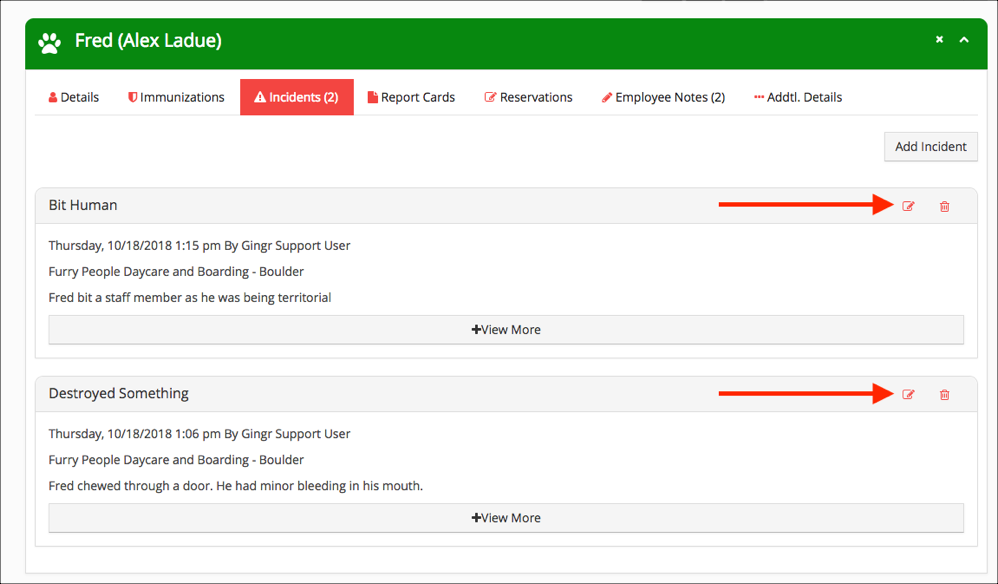Click the Fred (Alex Ladue) header title
Viewport: 998px width, 584px height.
tap(148, 41)
